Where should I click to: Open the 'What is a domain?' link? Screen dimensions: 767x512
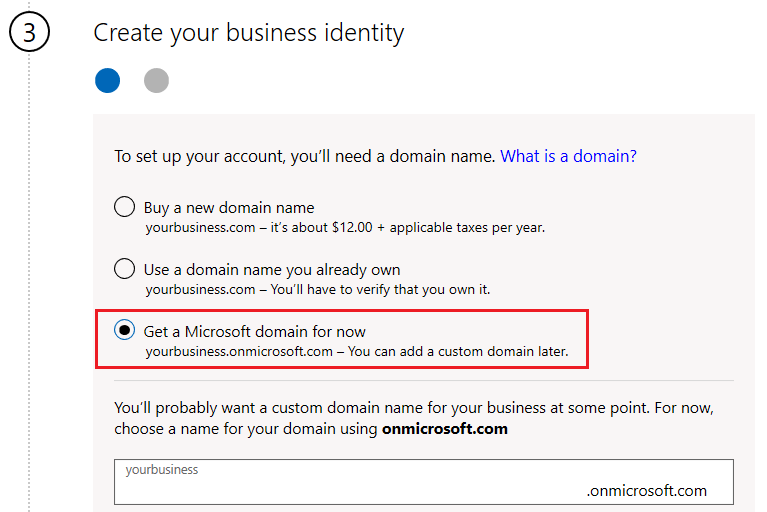click(568, 156)
